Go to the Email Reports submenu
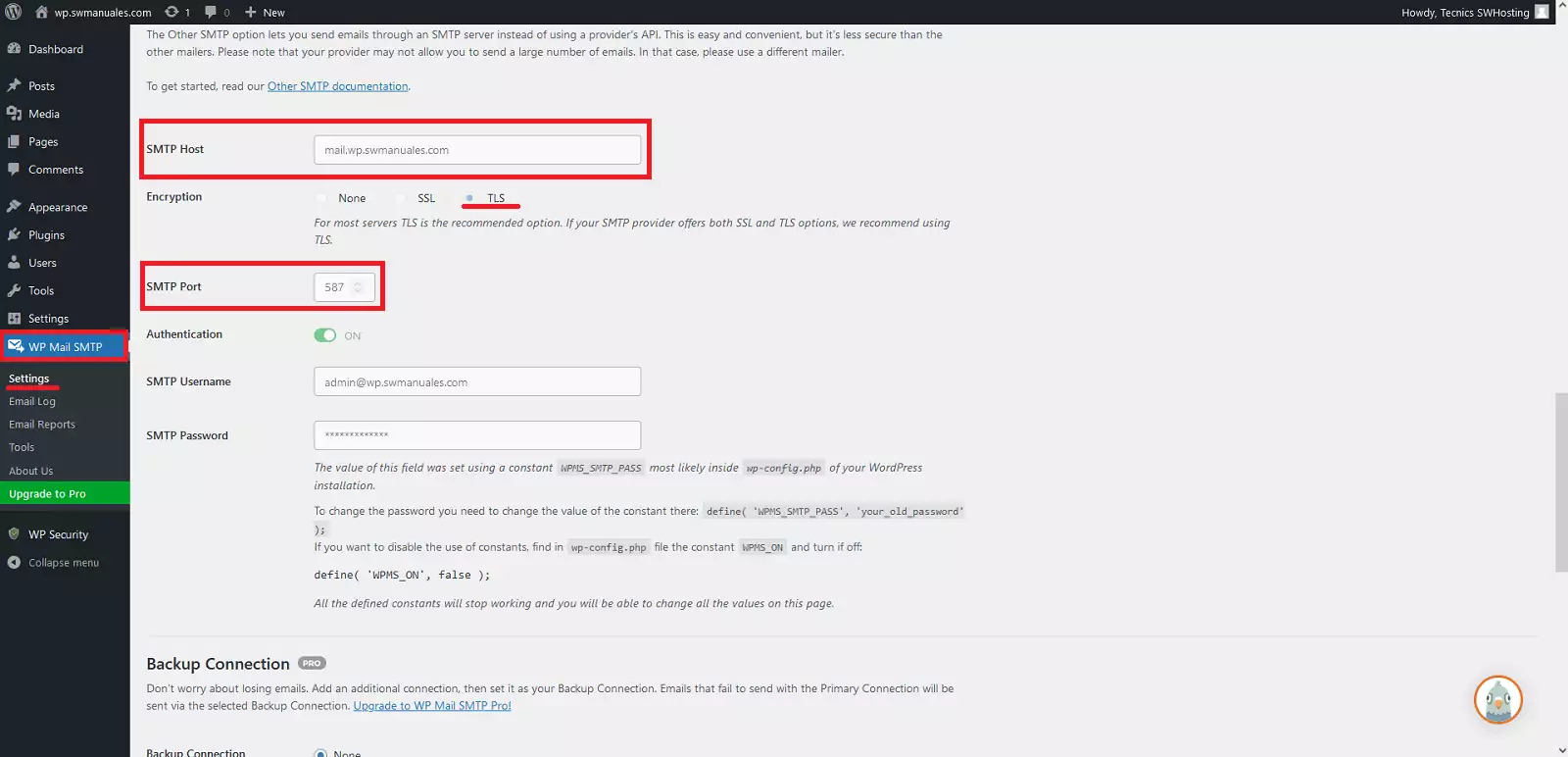 pos(42,425)
